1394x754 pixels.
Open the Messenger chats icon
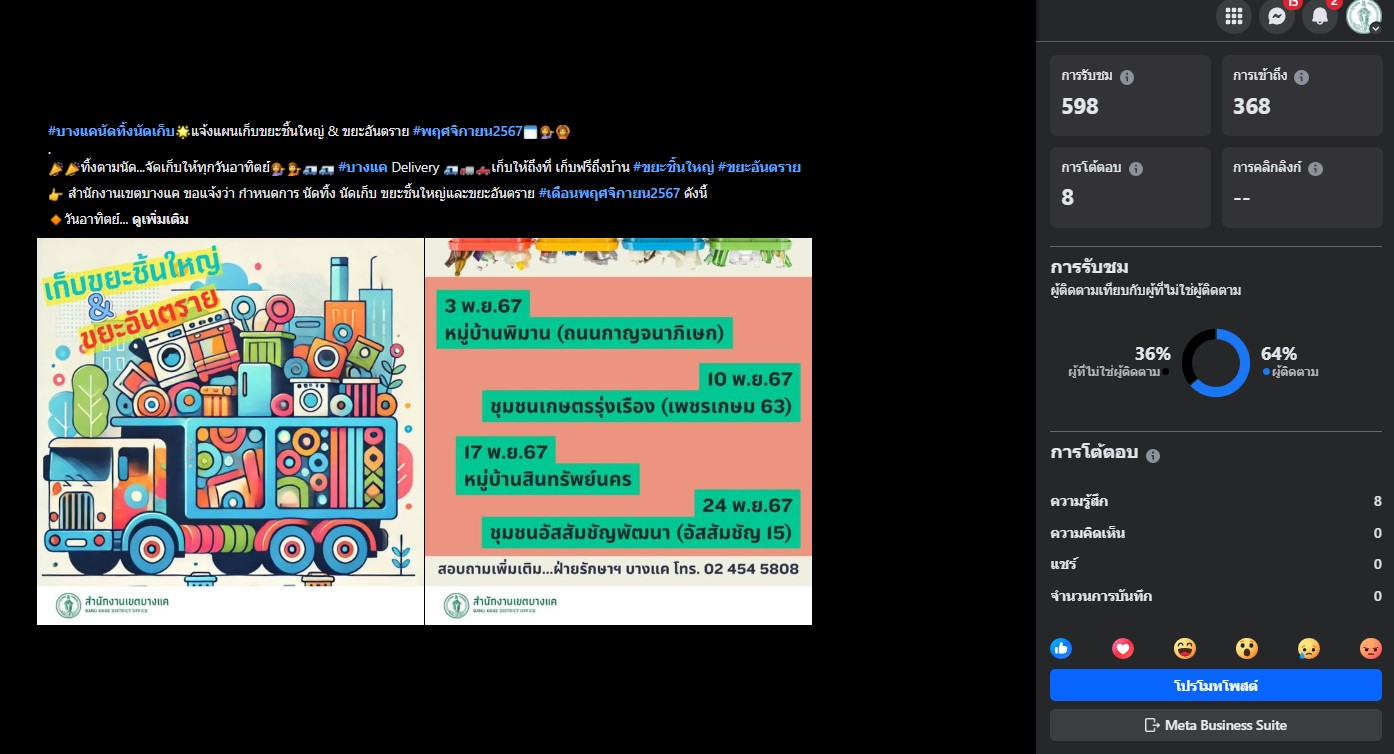pos(1276,16)
